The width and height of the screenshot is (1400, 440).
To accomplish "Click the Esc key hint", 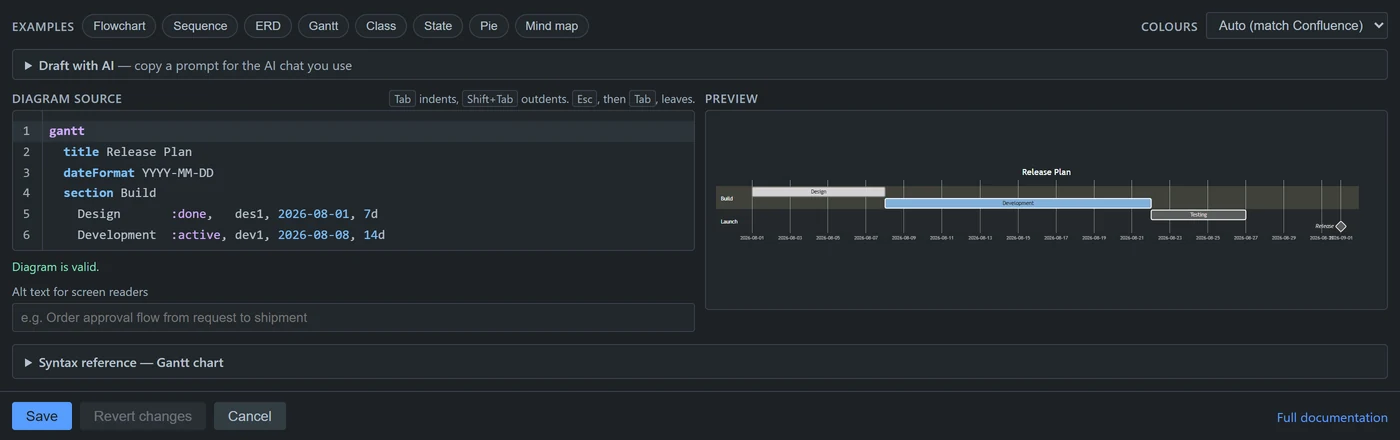I will click(x=584, y=99).
